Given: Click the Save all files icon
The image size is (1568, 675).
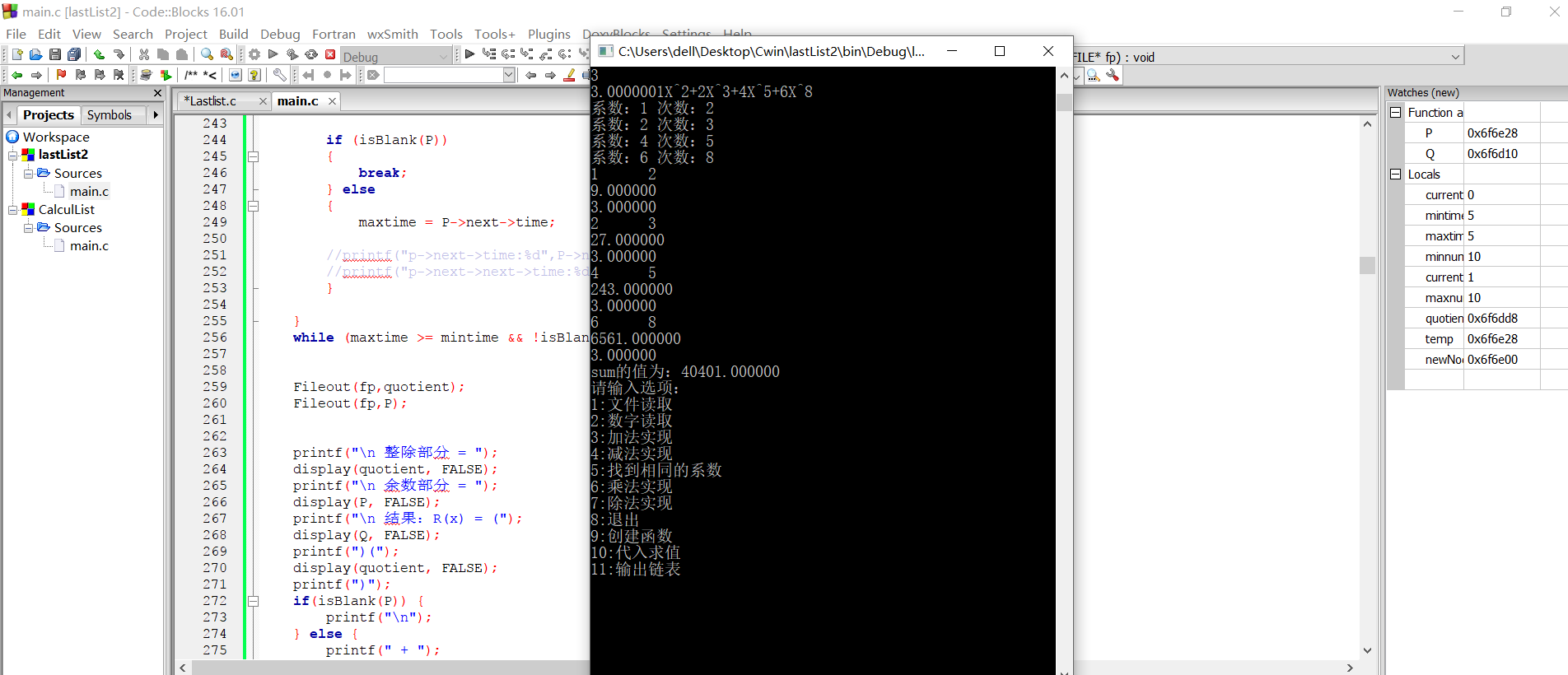Looking at the screenshot, I should click(74, 54).
